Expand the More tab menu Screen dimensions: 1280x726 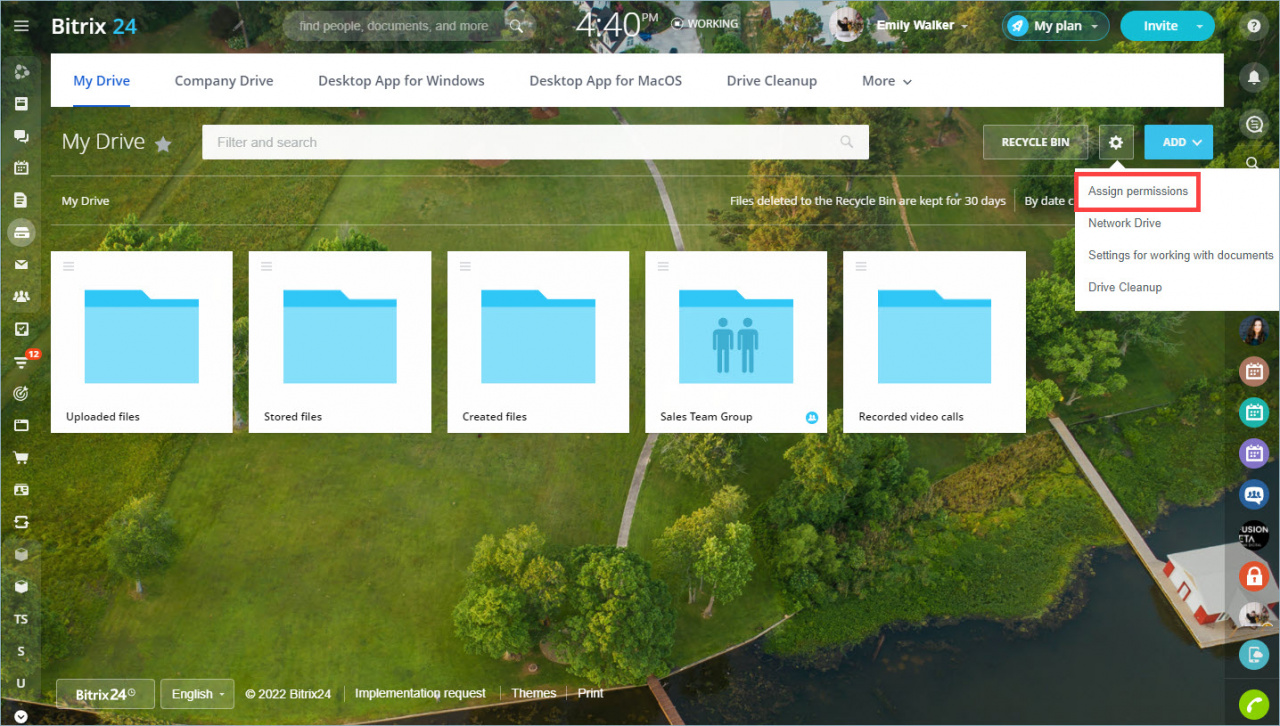point(887,81)
